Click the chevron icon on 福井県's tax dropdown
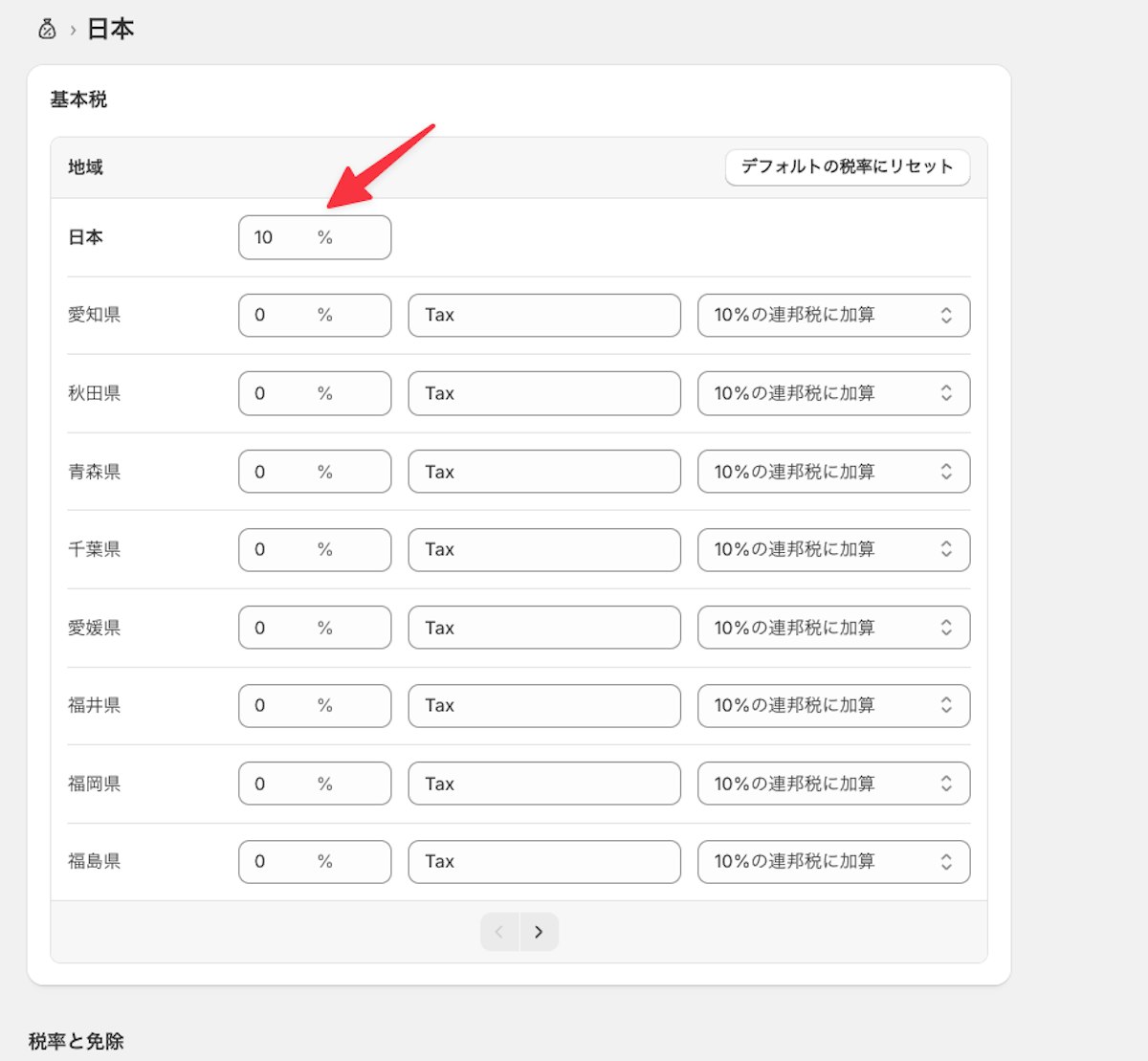 (x=946, y=705)
